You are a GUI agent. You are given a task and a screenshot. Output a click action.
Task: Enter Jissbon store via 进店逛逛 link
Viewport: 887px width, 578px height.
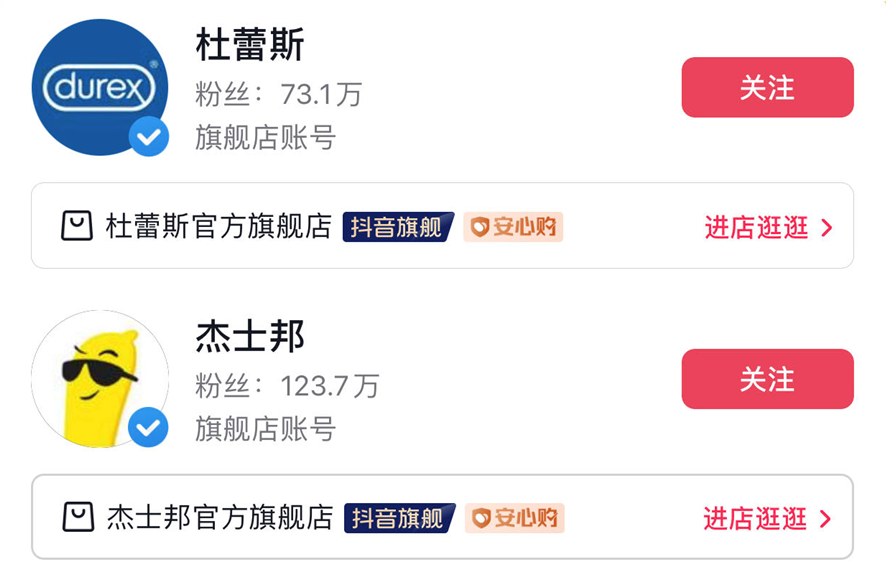pos(755,519)
